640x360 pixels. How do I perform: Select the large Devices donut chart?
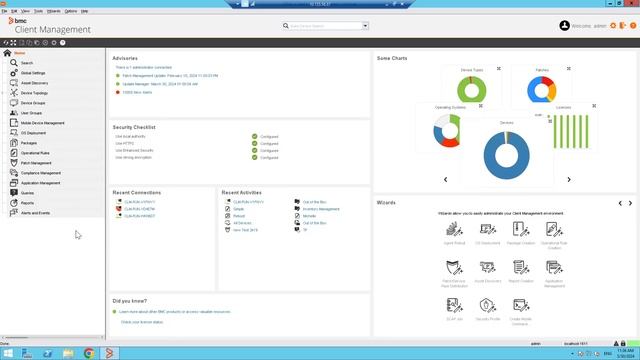(x=507, y=156)
